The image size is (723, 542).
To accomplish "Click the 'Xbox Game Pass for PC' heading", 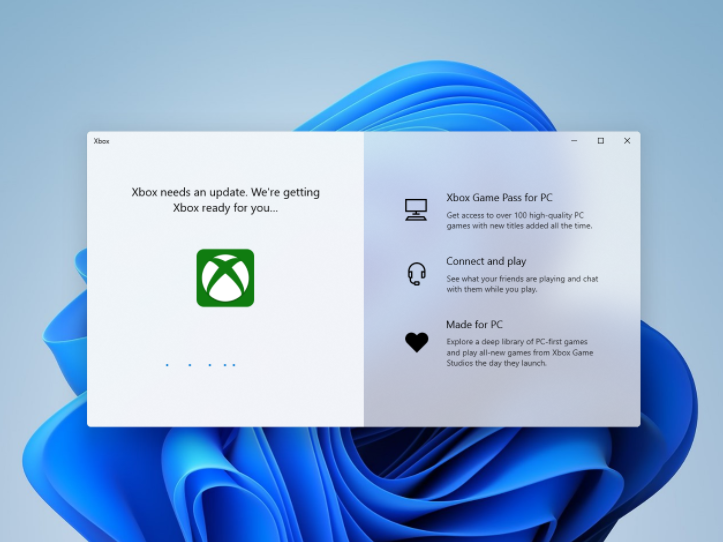I will pyautogui.click(x=499, y=197).
